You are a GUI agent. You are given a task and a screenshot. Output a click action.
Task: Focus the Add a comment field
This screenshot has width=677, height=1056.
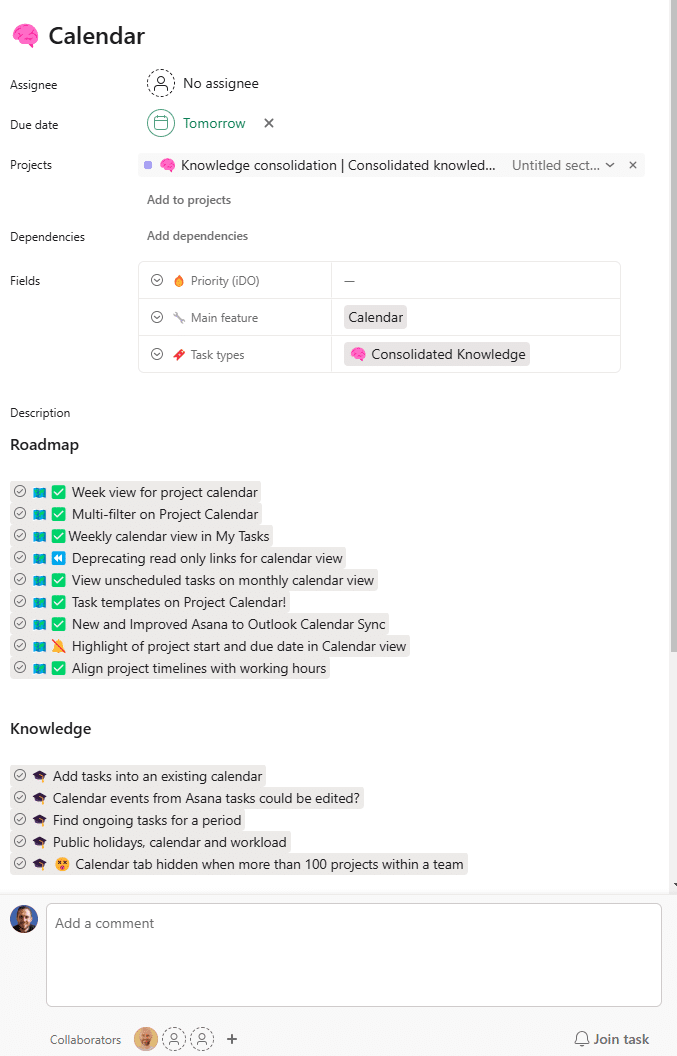click(x=353, y=954)
